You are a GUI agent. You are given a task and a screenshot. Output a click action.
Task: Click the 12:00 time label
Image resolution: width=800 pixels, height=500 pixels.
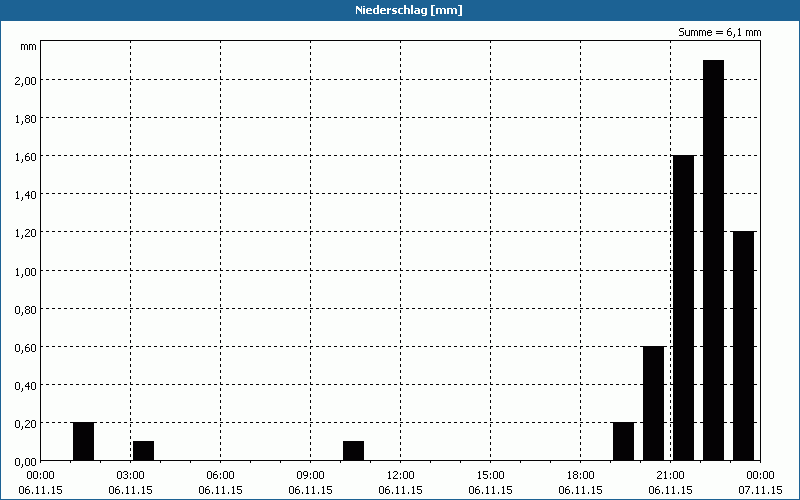pos(401,476)
